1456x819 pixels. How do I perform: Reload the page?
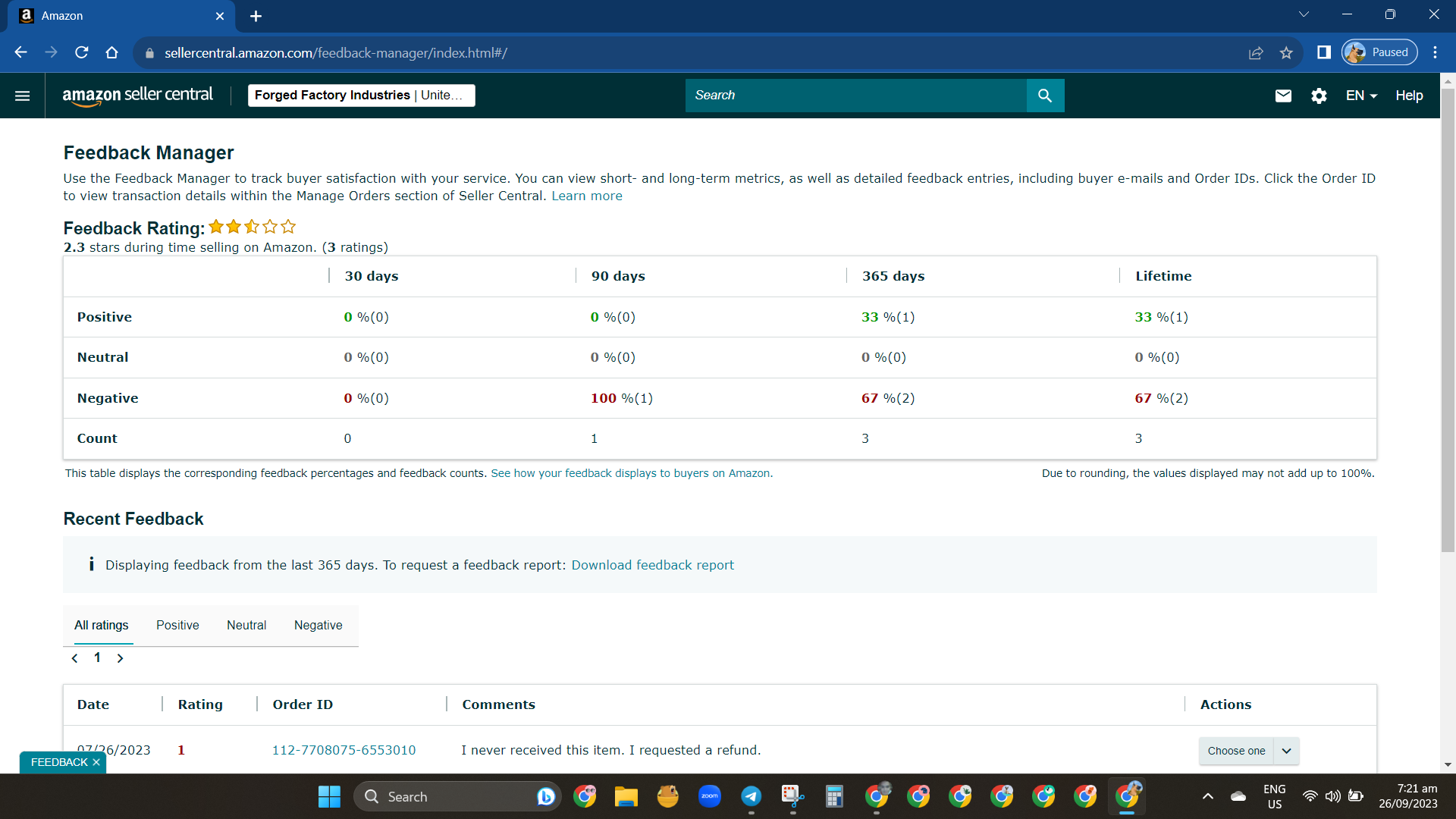click(82, 52)
